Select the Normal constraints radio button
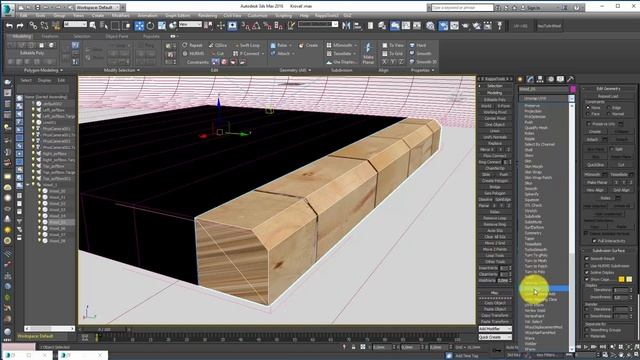This screenshot has width=640, height=360. tap(609, 114)
